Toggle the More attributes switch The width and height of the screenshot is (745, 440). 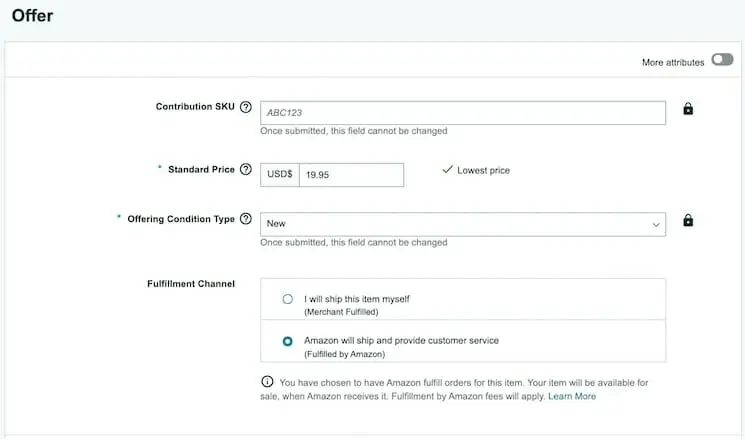tap(722, 60)
